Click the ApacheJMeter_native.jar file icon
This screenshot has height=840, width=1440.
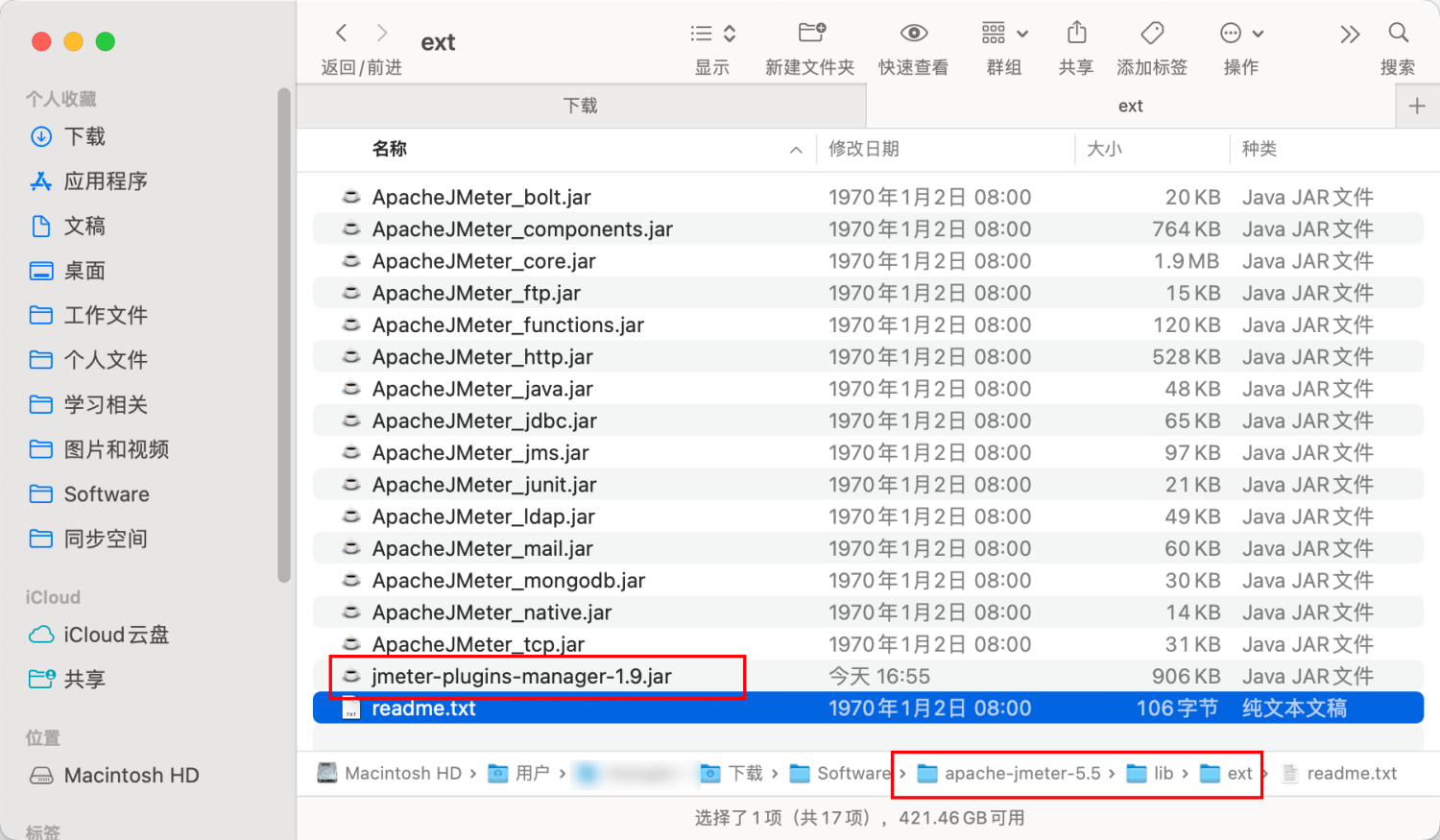[x=352, y=612]
